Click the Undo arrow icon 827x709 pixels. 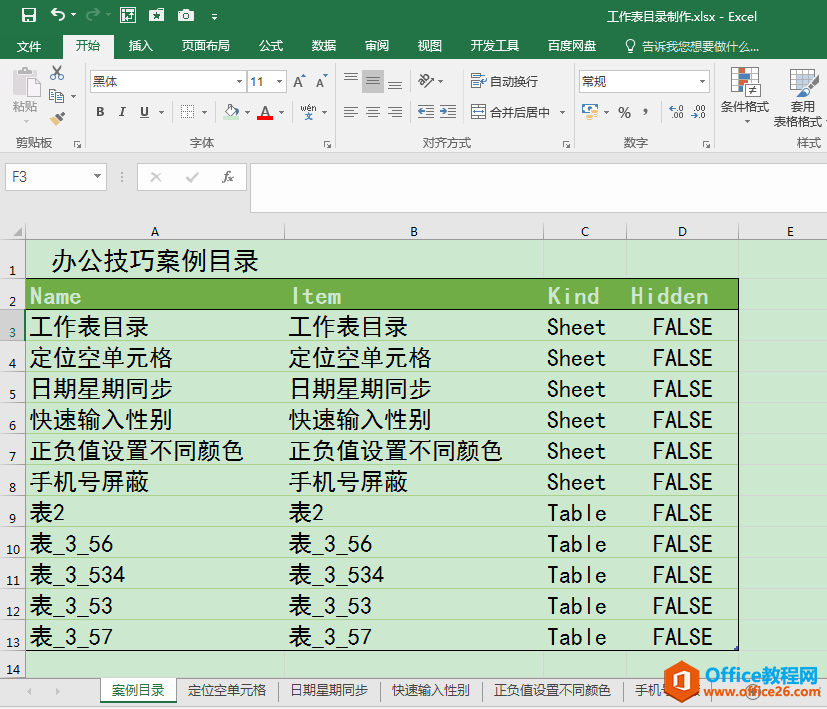57,15
